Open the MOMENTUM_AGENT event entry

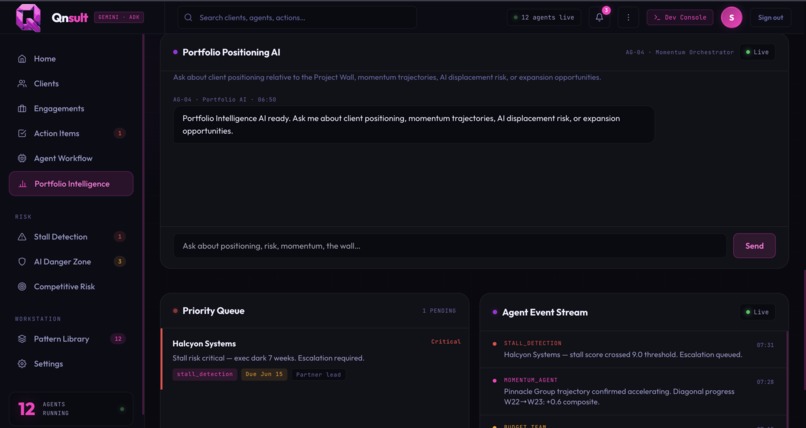pyautogui.click(x=633, y=392)
